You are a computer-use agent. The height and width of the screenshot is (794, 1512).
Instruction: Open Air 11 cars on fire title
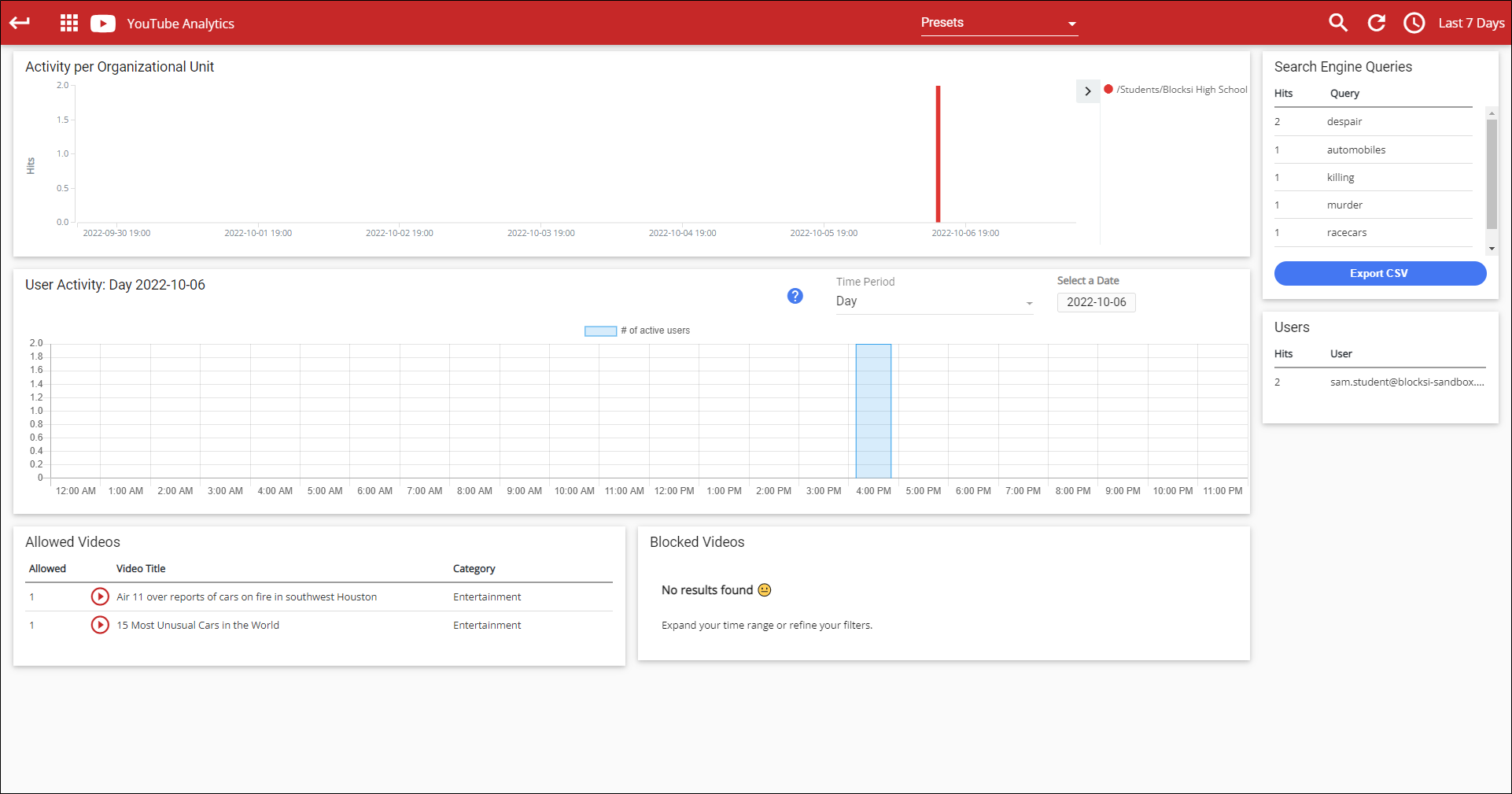pyautogui.click(x=246, y=596)
